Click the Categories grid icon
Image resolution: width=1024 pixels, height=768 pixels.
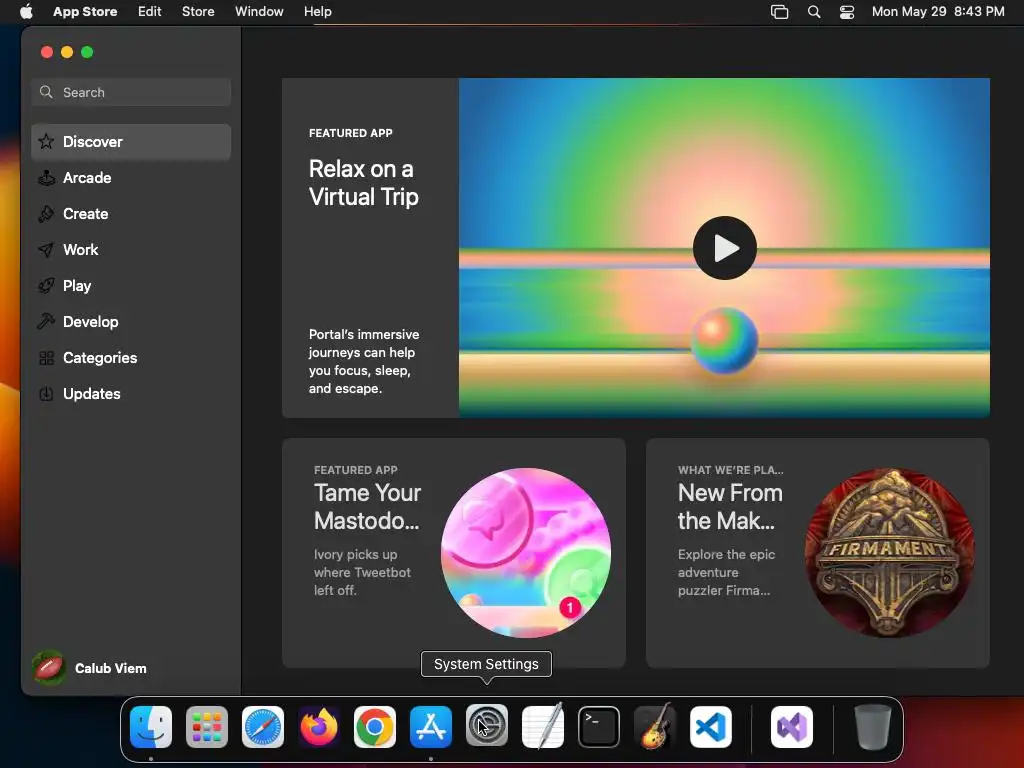coord(46,358)
